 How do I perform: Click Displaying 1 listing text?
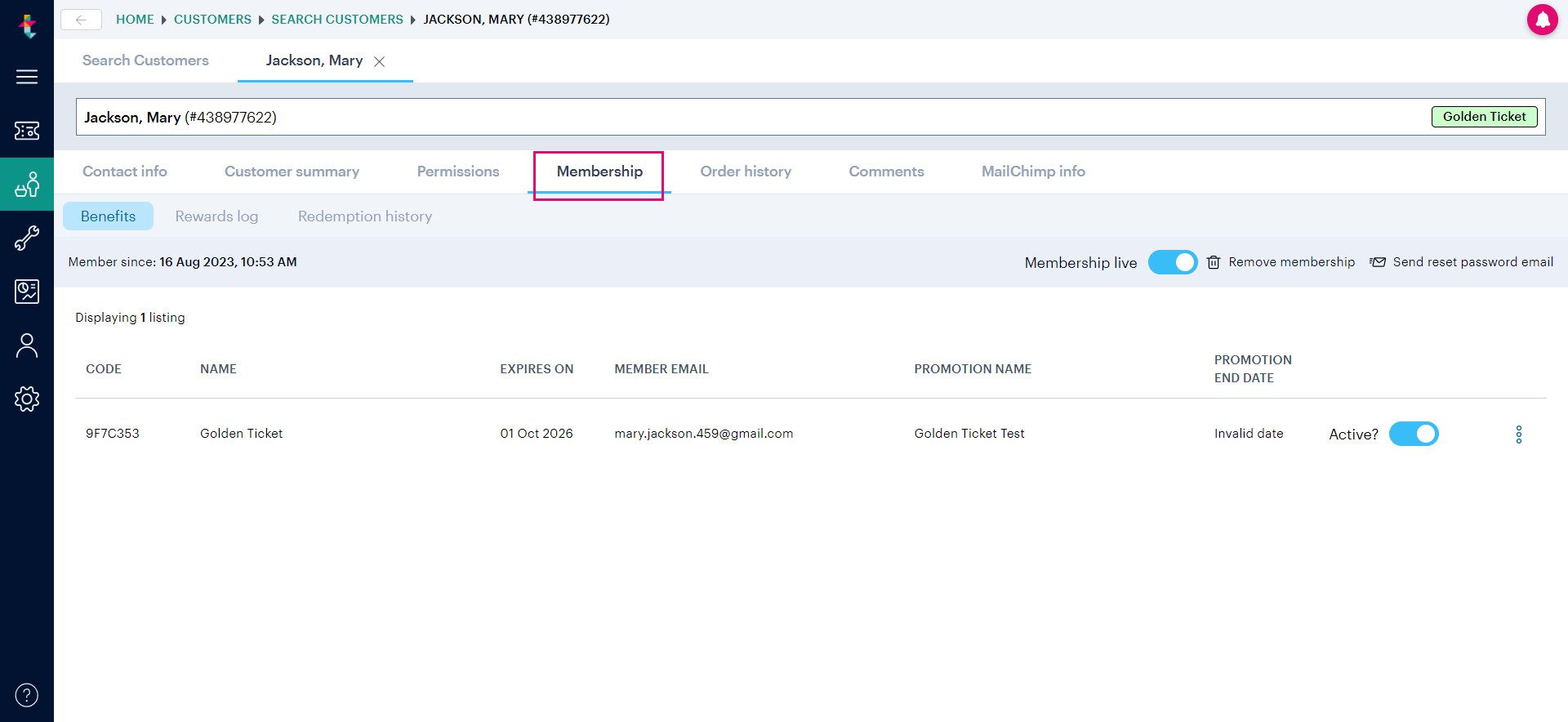[x=130, y=318]
